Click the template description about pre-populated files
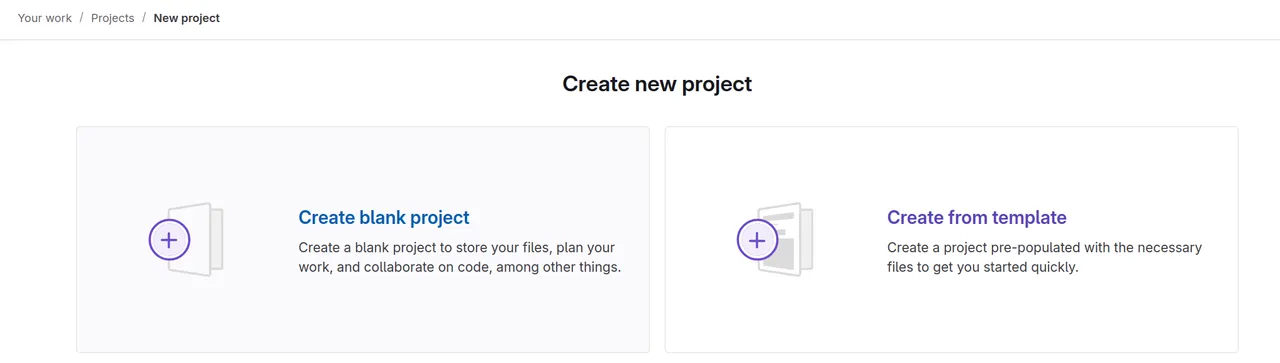The width and height of the screenshot is (1280, 363). pyautogui.click(x=1045, y=257)
